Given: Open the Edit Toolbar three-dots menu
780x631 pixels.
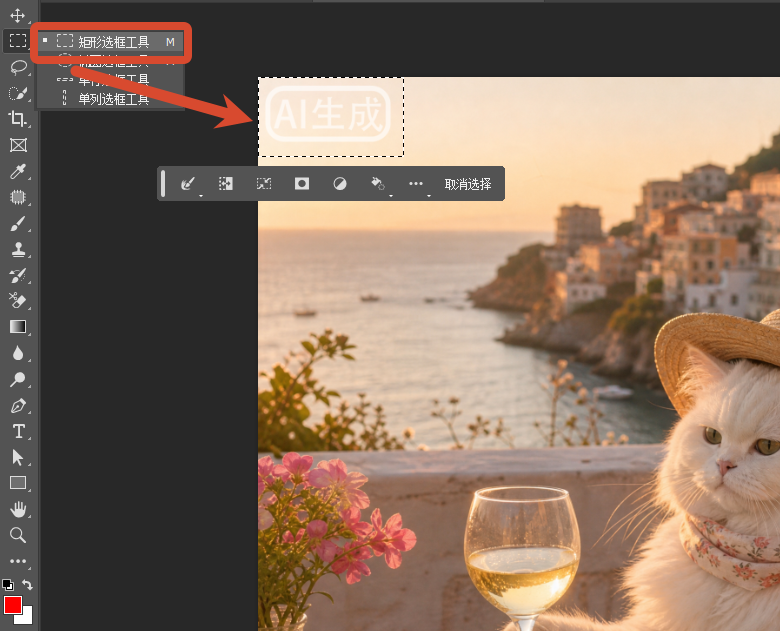Looking at the screenshot, I should click(x=18, y=561).
